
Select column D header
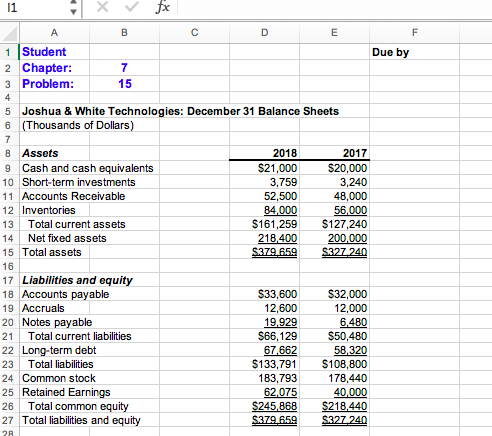264,33
